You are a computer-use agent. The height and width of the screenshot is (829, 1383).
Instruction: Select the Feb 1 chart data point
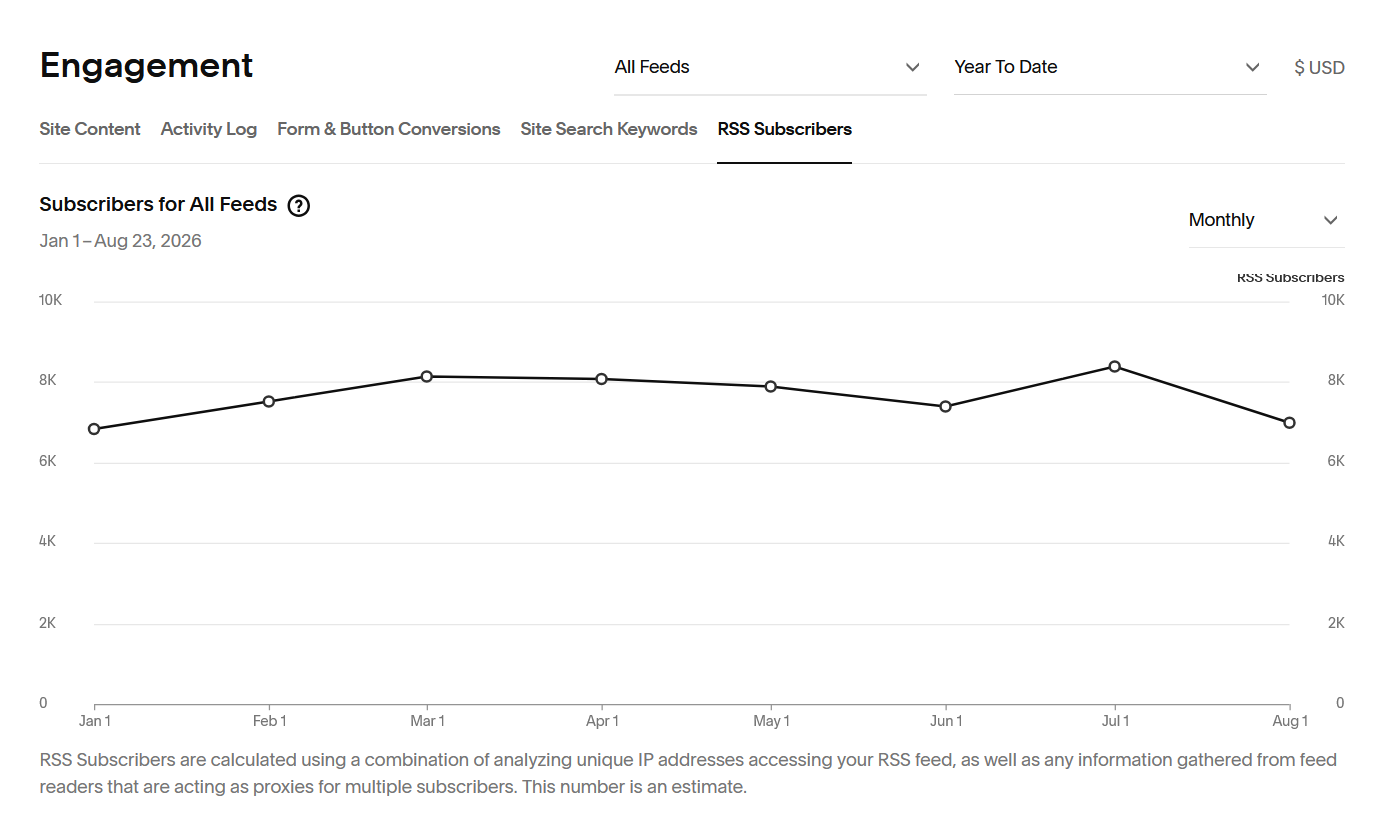tap(269, 402)
